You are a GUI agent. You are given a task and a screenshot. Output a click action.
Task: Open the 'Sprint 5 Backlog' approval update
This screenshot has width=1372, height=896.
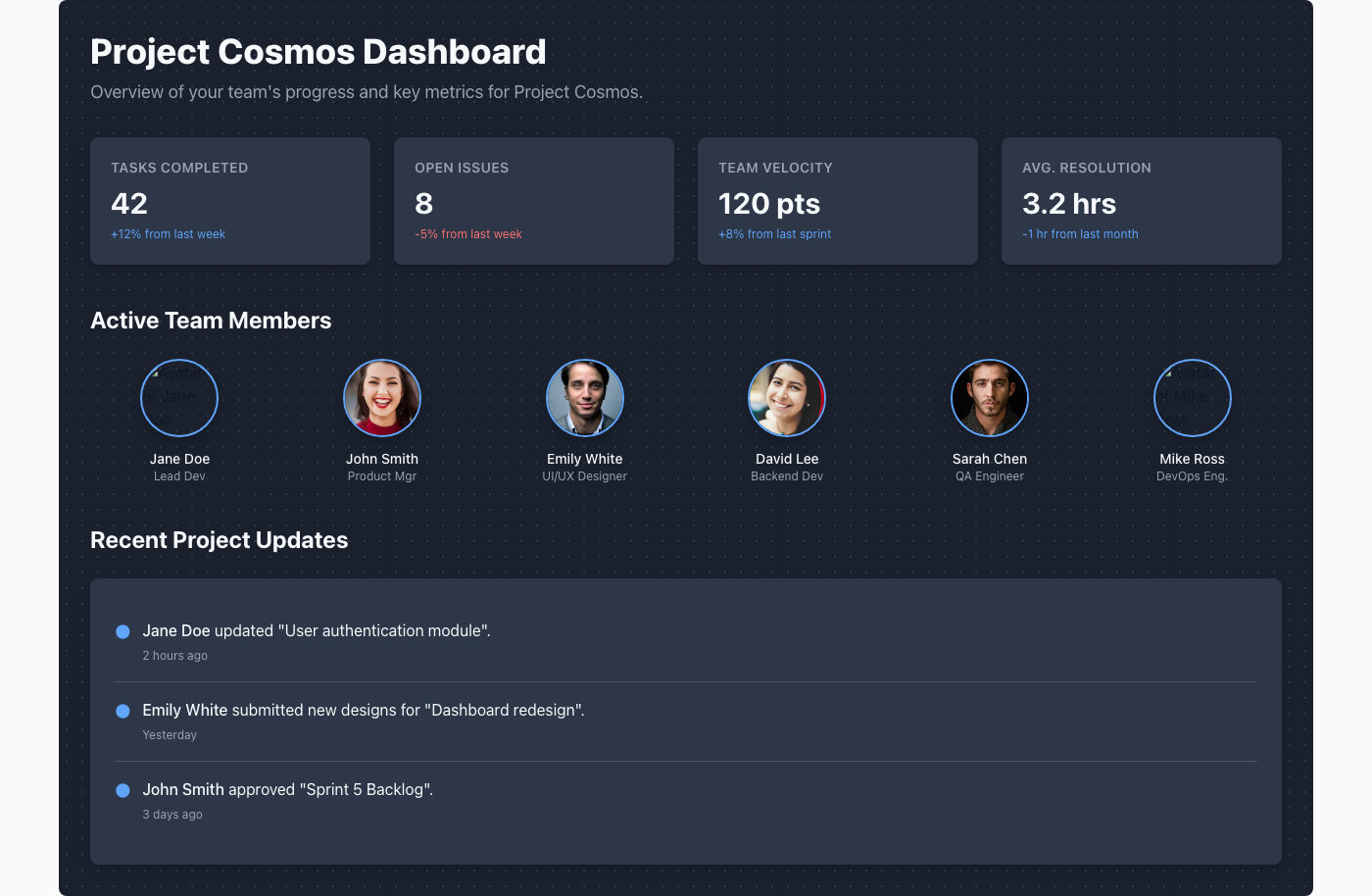288,789
